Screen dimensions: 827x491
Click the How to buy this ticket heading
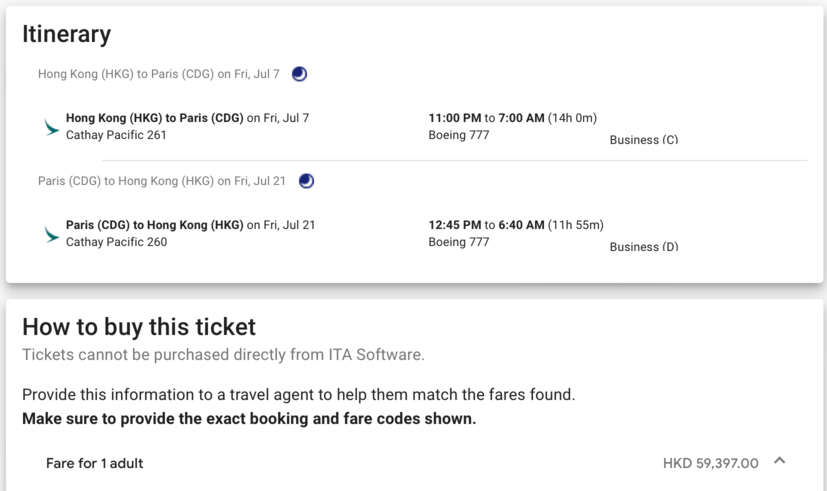click(139, 327)
